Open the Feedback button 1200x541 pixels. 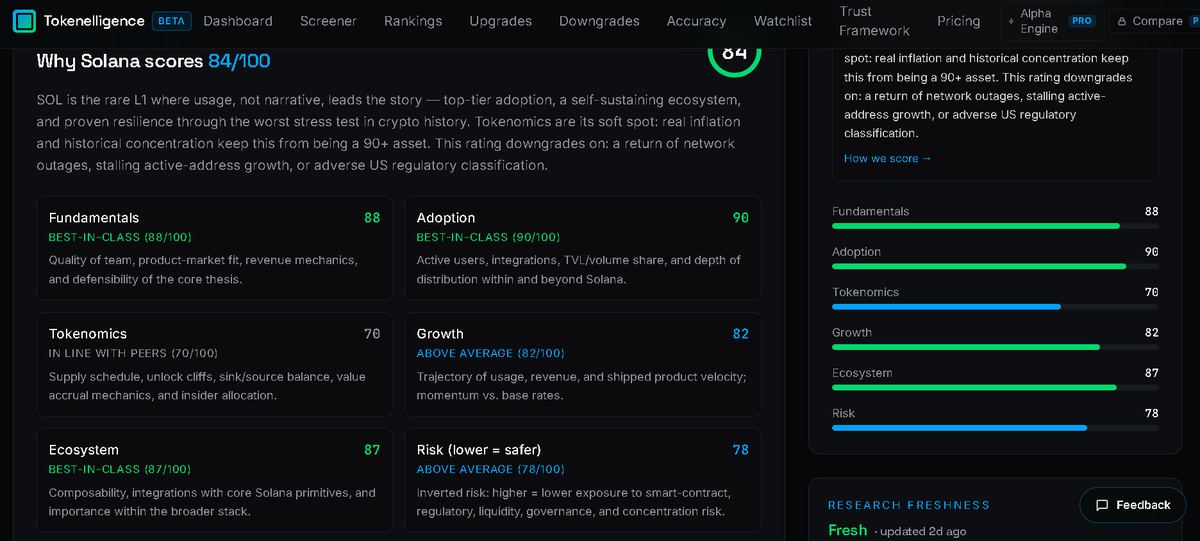pos(1132,505)
